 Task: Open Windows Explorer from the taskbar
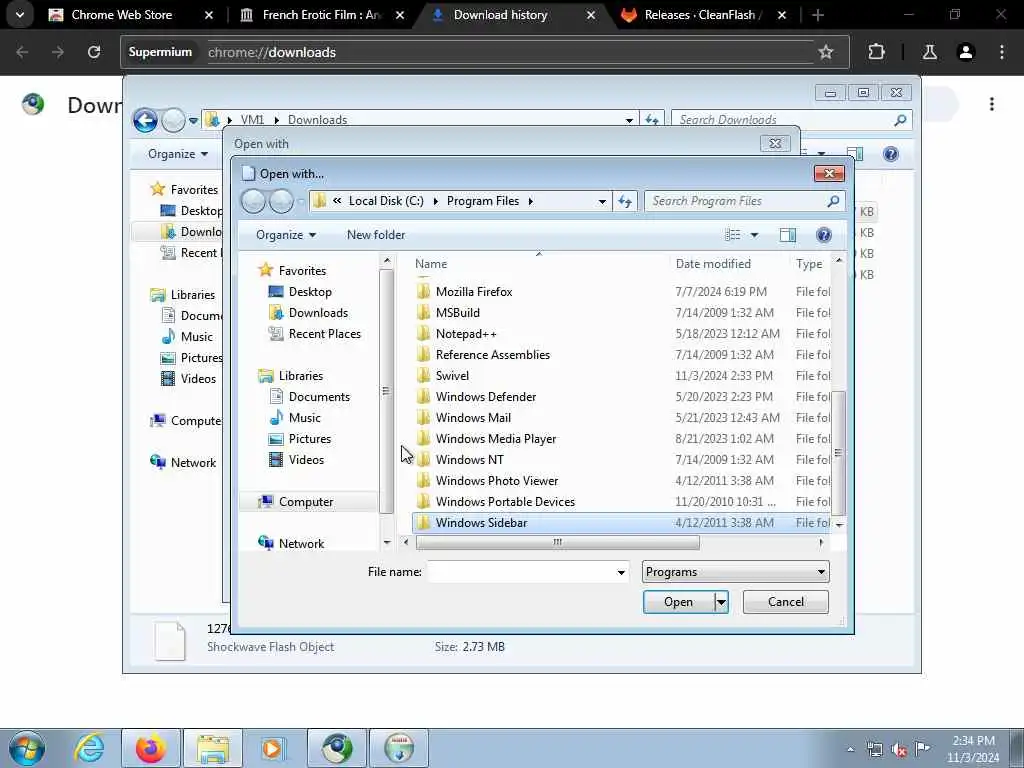click(213, 748)
